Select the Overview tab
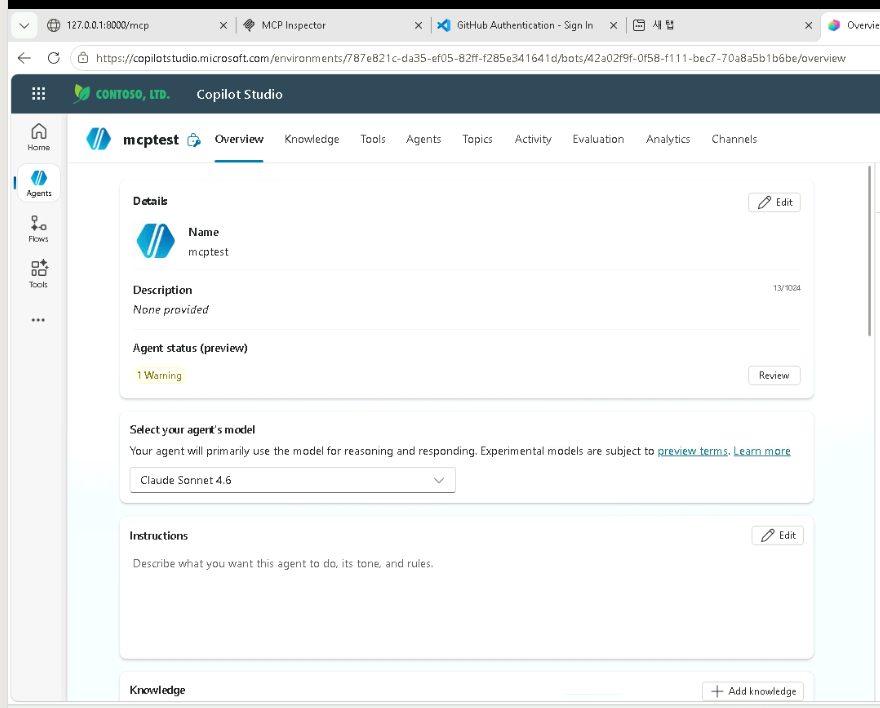Screen dimensions: 880x708 (239, 139)
